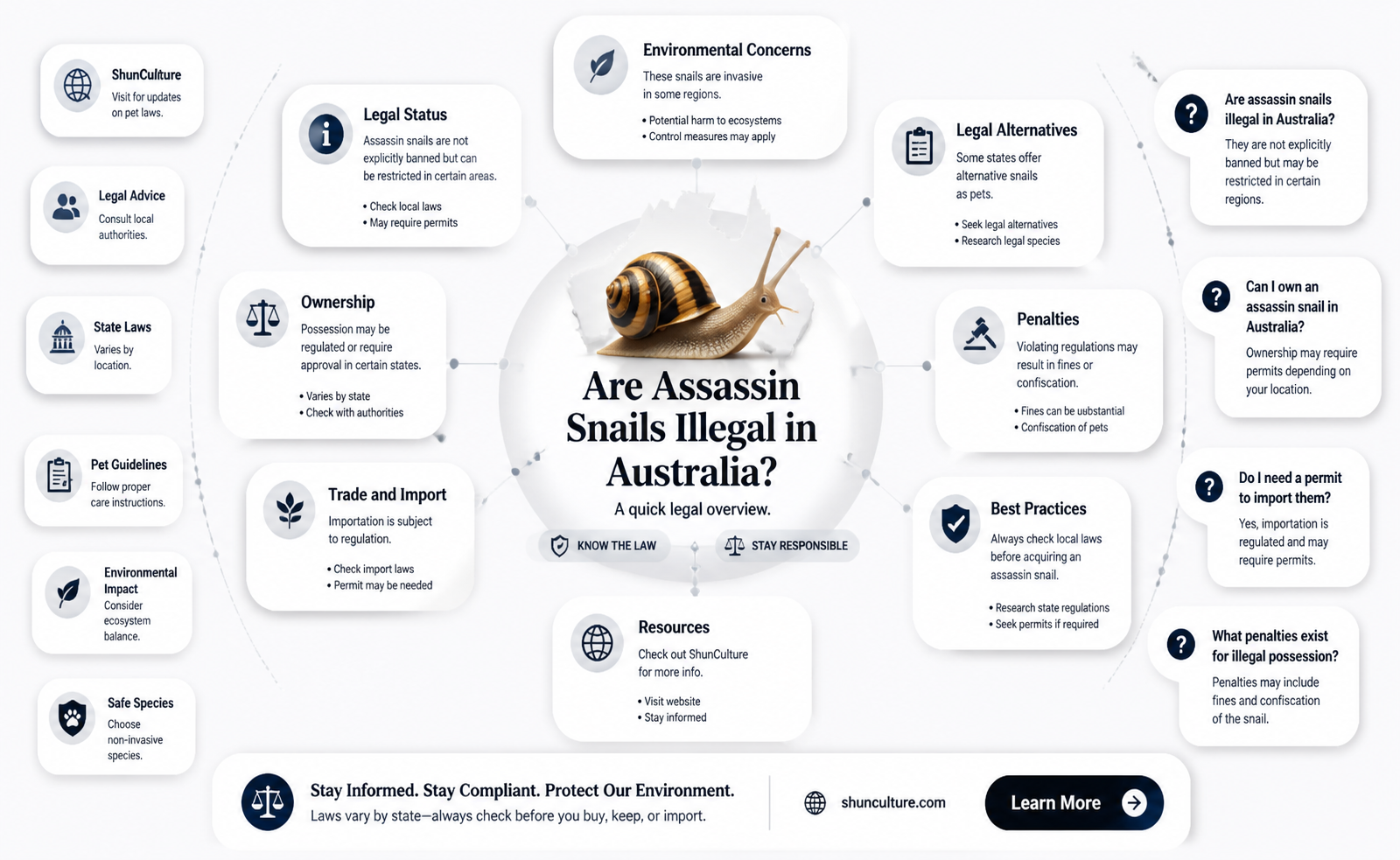
Task: Click the Safe Species paw shield icon
Action: coord(73,719)
